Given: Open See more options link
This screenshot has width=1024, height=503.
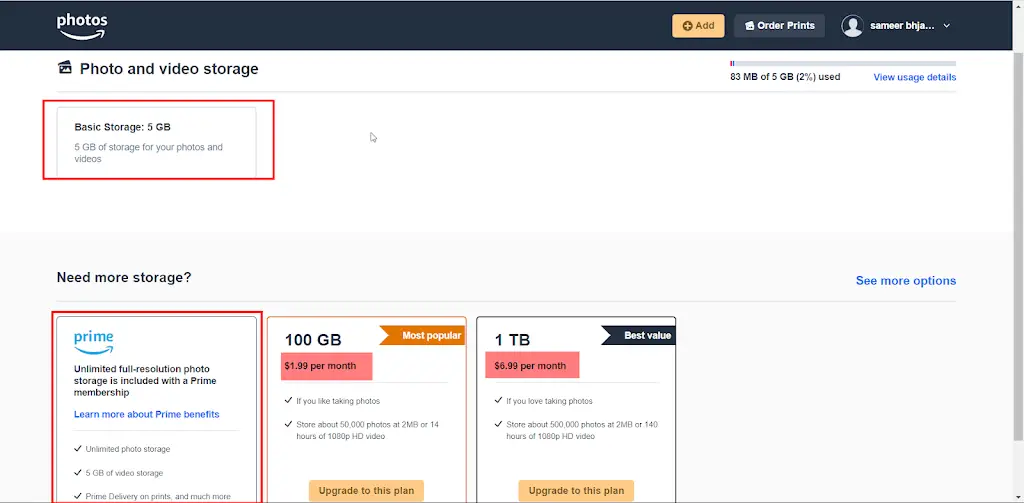Looking at the screenshot, I should click(x=906, y=280).
